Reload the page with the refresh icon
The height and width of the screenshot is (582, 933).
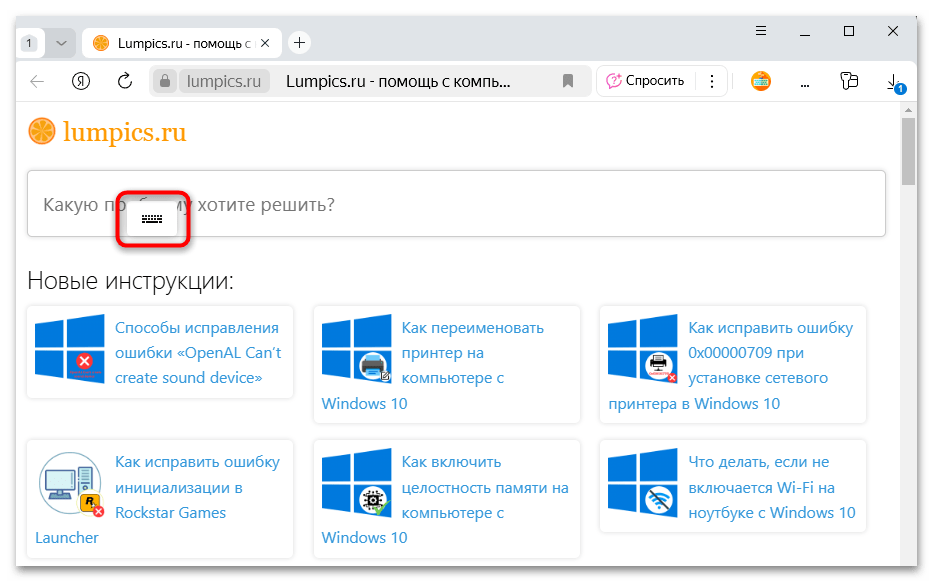(124, 81)
